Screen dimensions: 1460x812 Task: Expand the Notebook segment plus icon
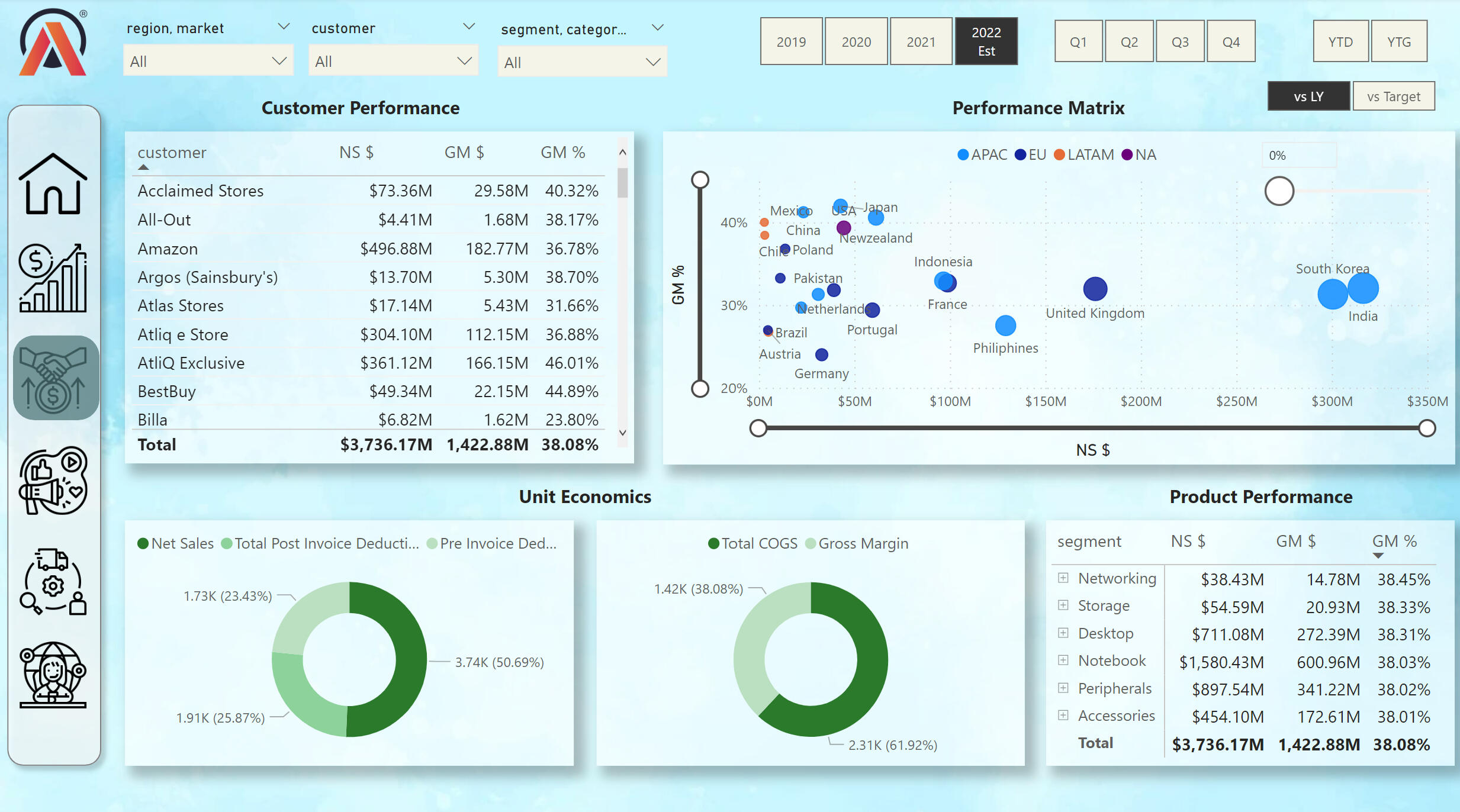pos(1063,660)
